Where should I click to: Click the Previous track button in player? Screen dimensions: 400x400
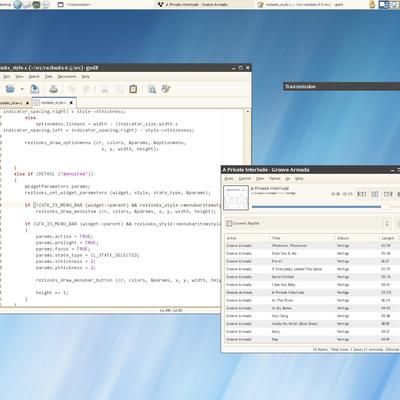(x=362, y=194)
